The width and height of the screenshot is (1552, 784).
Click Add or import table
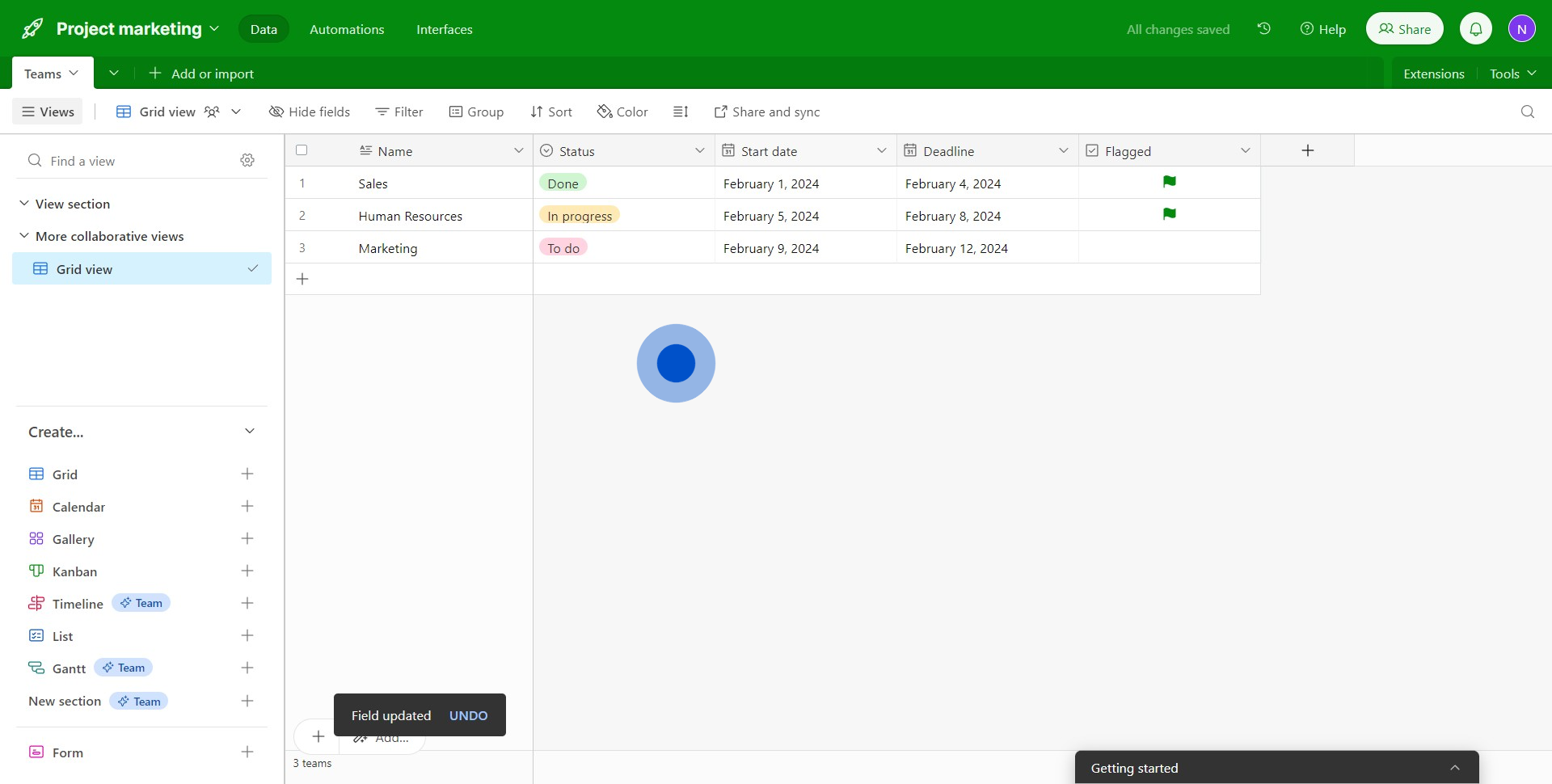click(x=201, y=74)
